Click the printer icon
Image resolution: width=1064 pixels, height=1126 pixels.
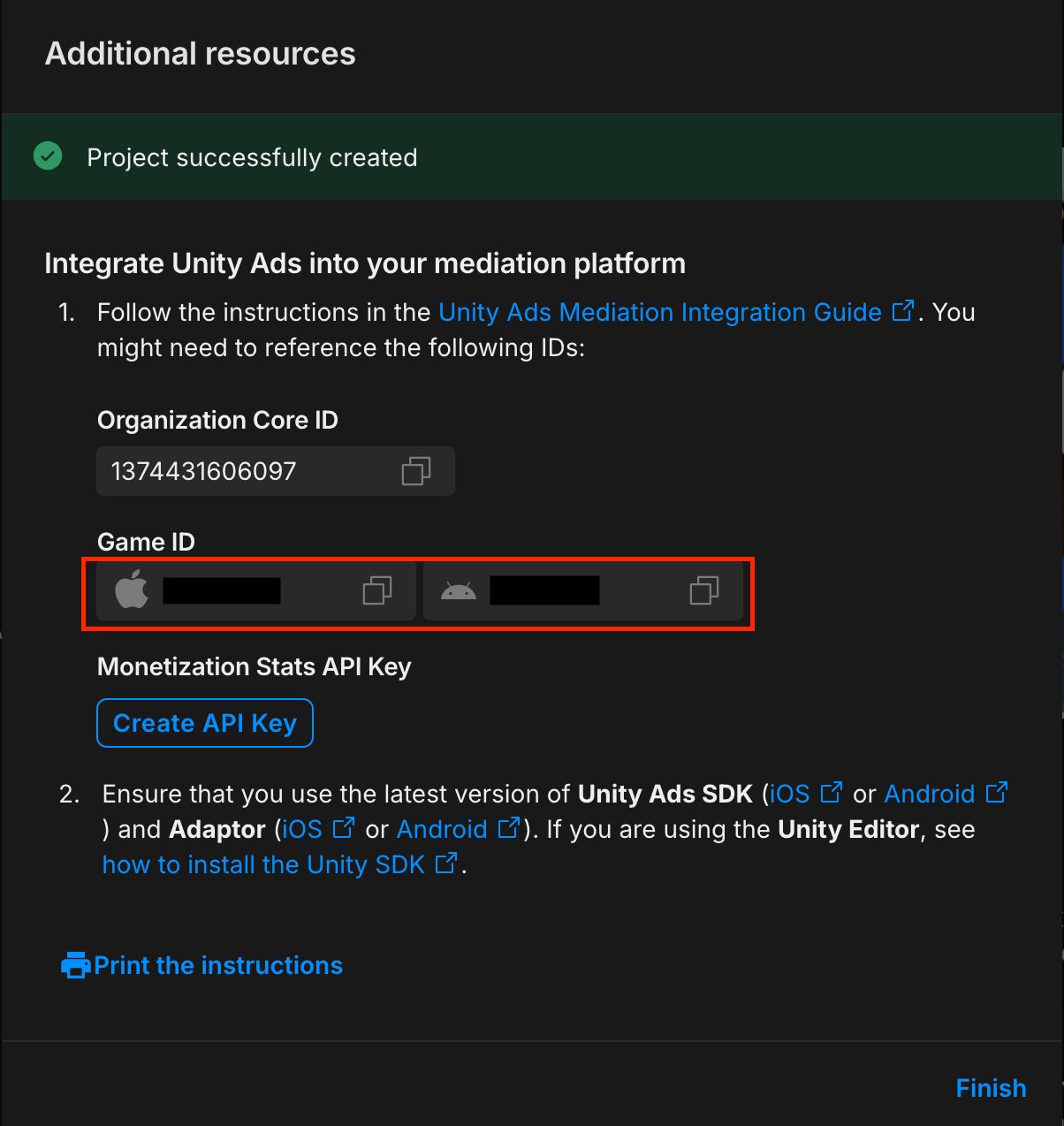pos(75,965)
